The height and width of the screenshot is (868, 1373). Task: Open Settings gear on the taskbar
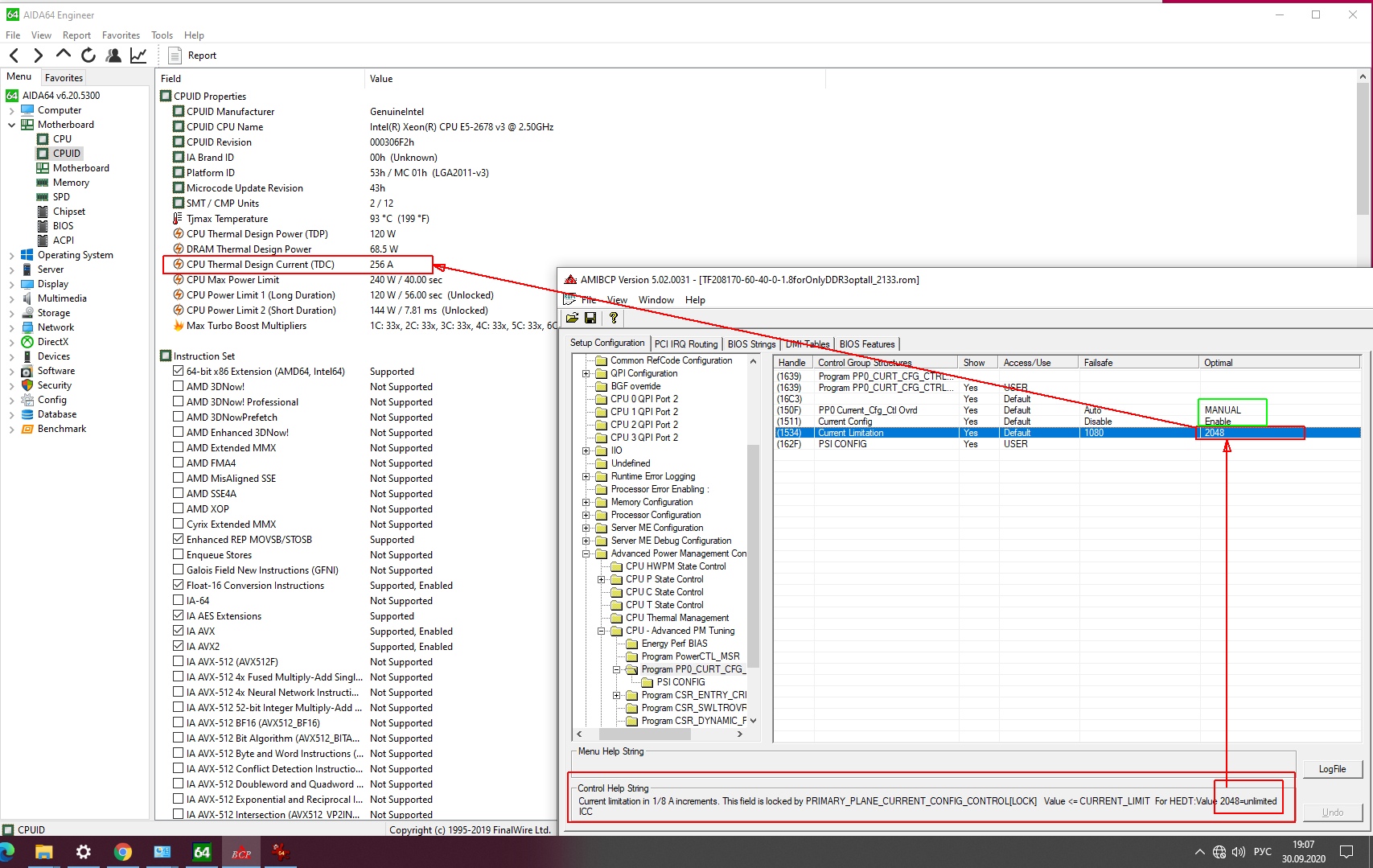coord(83,852)
